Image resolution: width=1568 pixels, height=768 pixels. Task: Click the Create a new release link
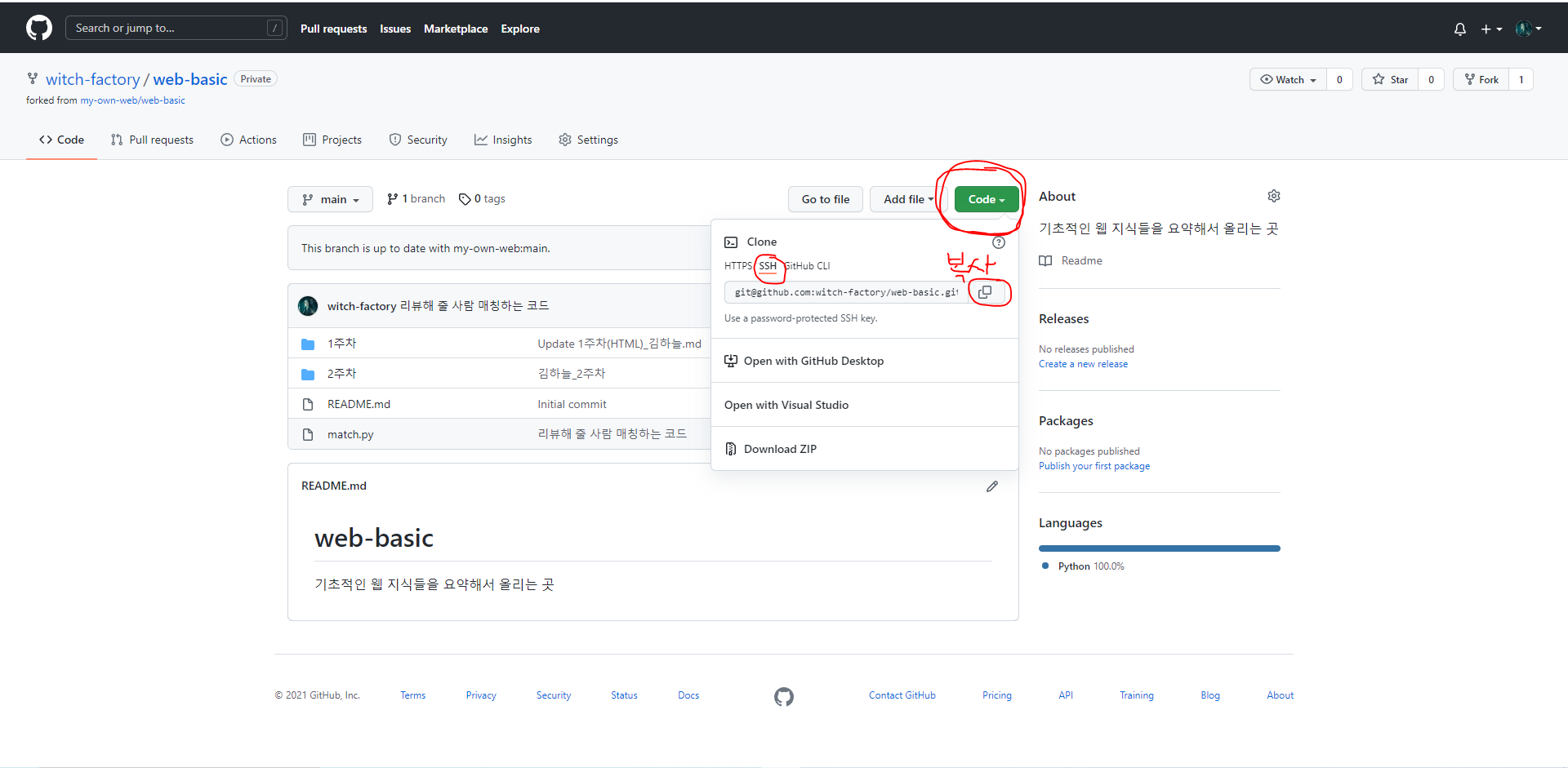(1083, 364)
